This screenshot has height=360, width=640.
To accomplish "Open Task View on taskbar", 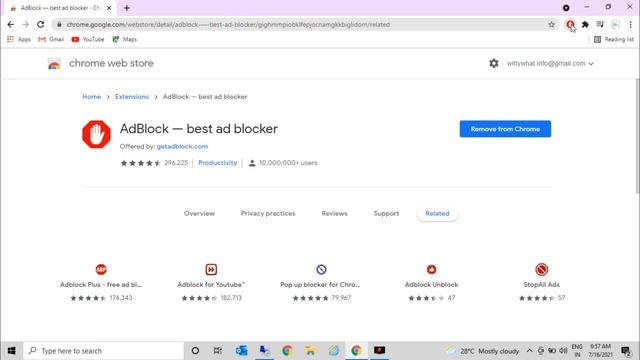I will point(218,351).
